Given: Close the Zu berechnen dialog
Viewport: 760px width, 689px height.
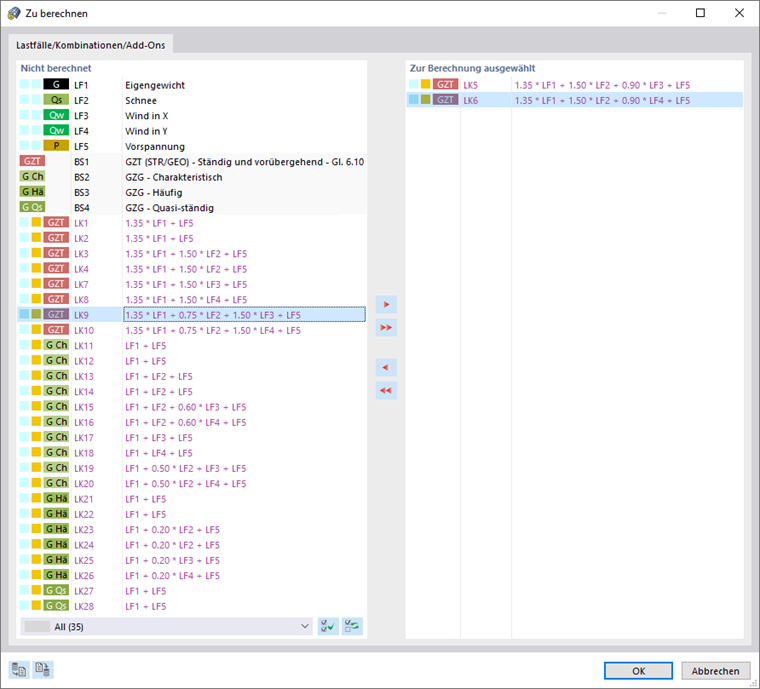Looking at the screenshot, I should tap(739, 13).
